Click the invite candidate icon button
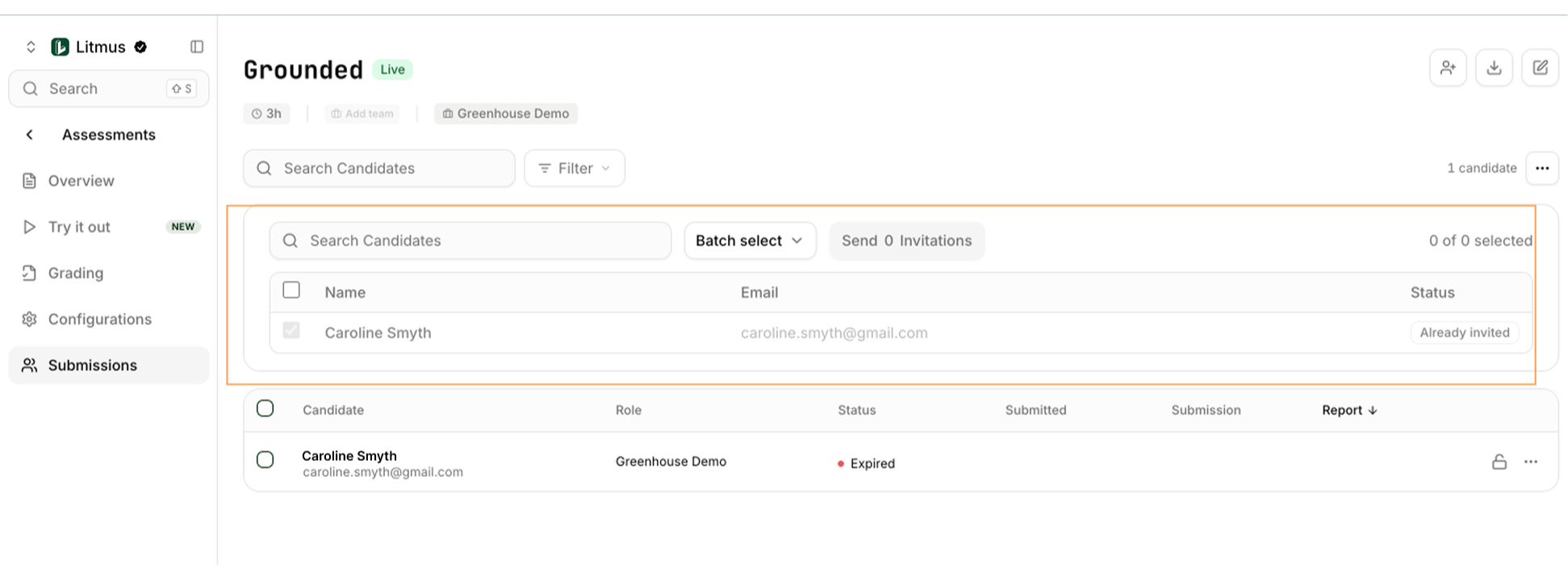Viewport: 1568px width, 565px height. point(1448,68)
